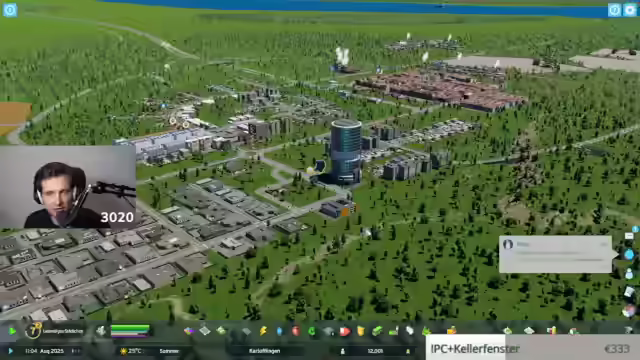
Task: Open the info views button at top left
Action: coord(10,10)
